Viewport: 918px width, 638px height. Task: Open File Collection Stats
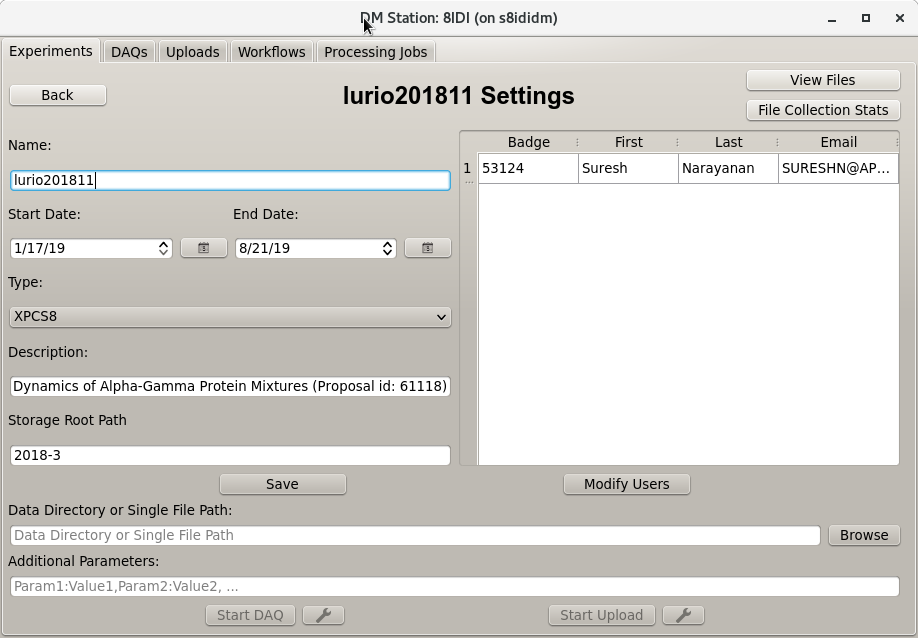tap(822, 110)
